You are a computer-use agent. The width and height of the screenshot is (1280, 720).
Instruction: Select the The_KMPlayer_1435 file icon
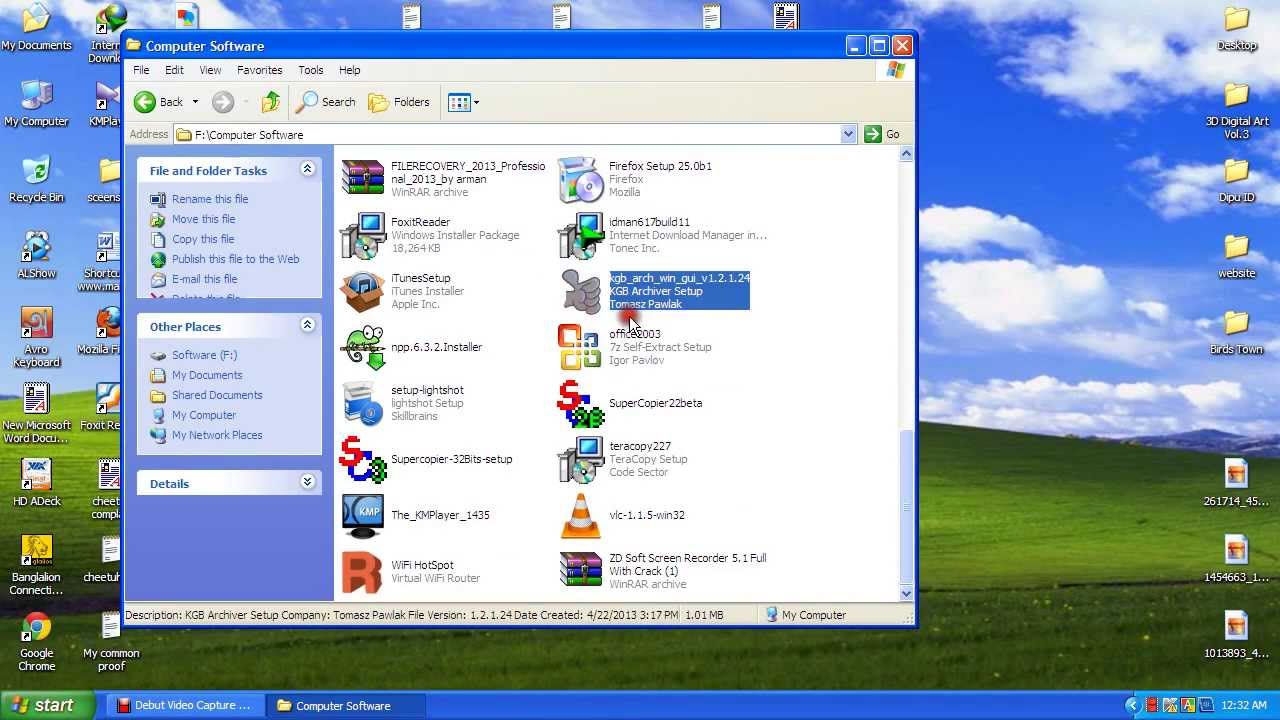tap(362, 515)
